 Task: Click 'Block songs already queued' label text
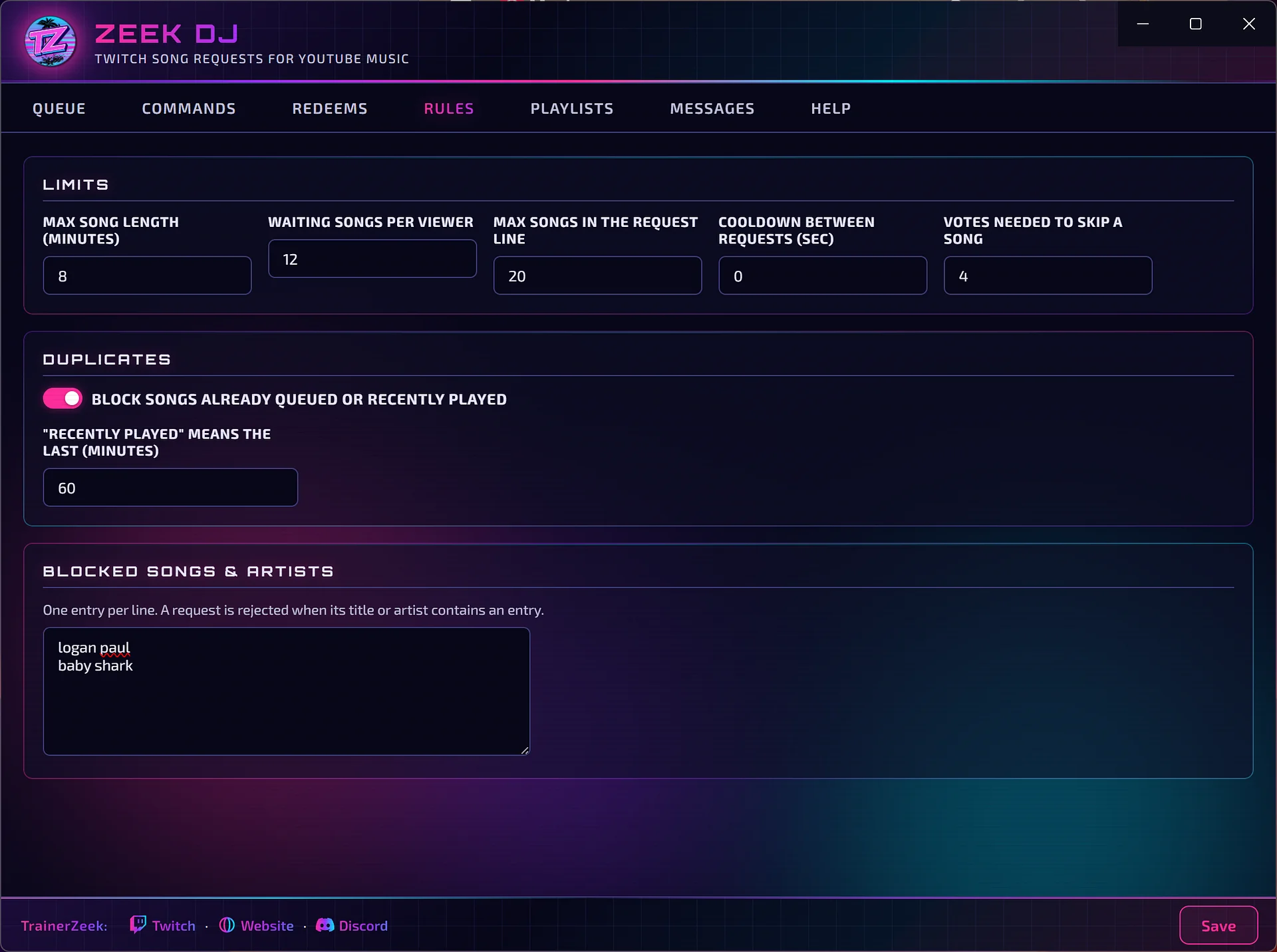point(299,399)
